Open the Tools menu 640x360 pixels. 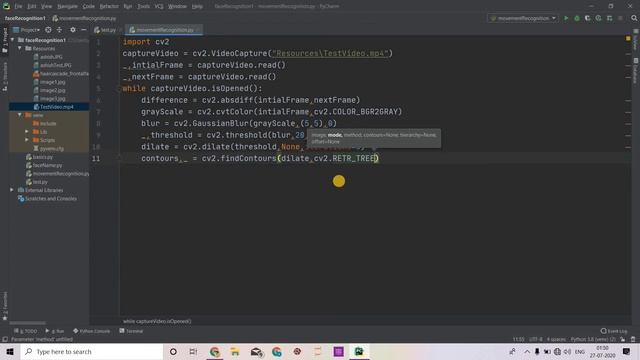tap(143, 7)
